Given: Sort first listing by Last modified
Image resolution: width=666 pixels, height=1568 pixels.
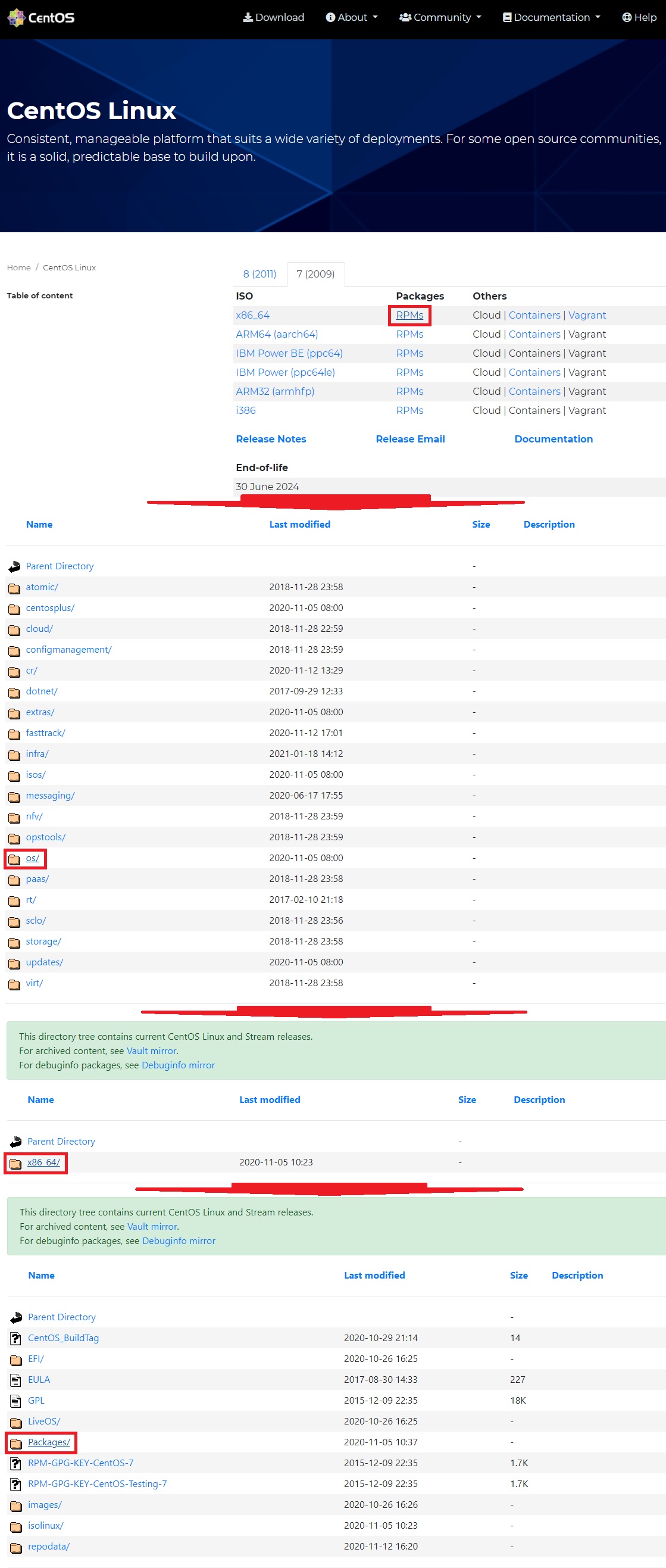Looking at the screenshot, I should point(300,525).
